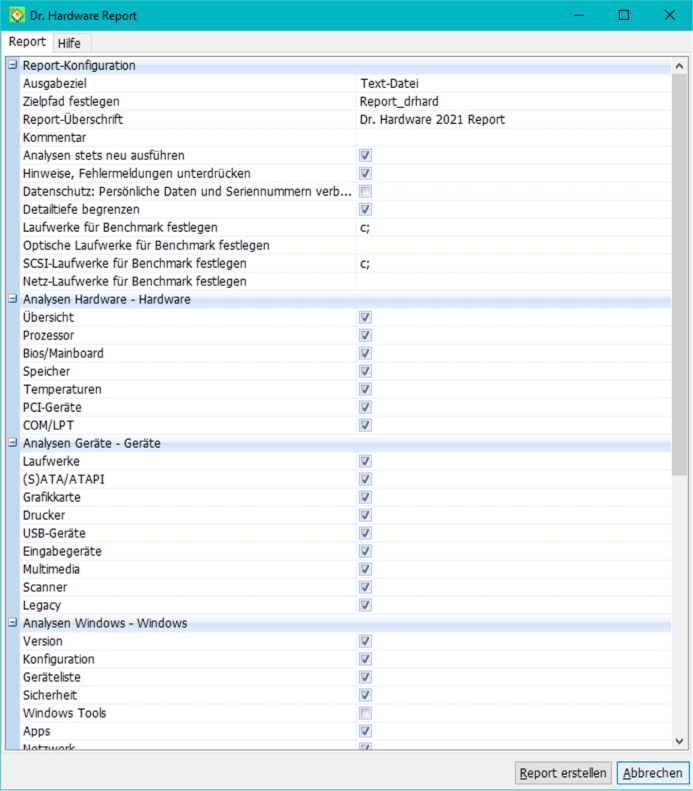The image size is (693, 791).
Task: Collapse the Analysen Hardware section
Action: pyautogui.click(x=13, y=300)
